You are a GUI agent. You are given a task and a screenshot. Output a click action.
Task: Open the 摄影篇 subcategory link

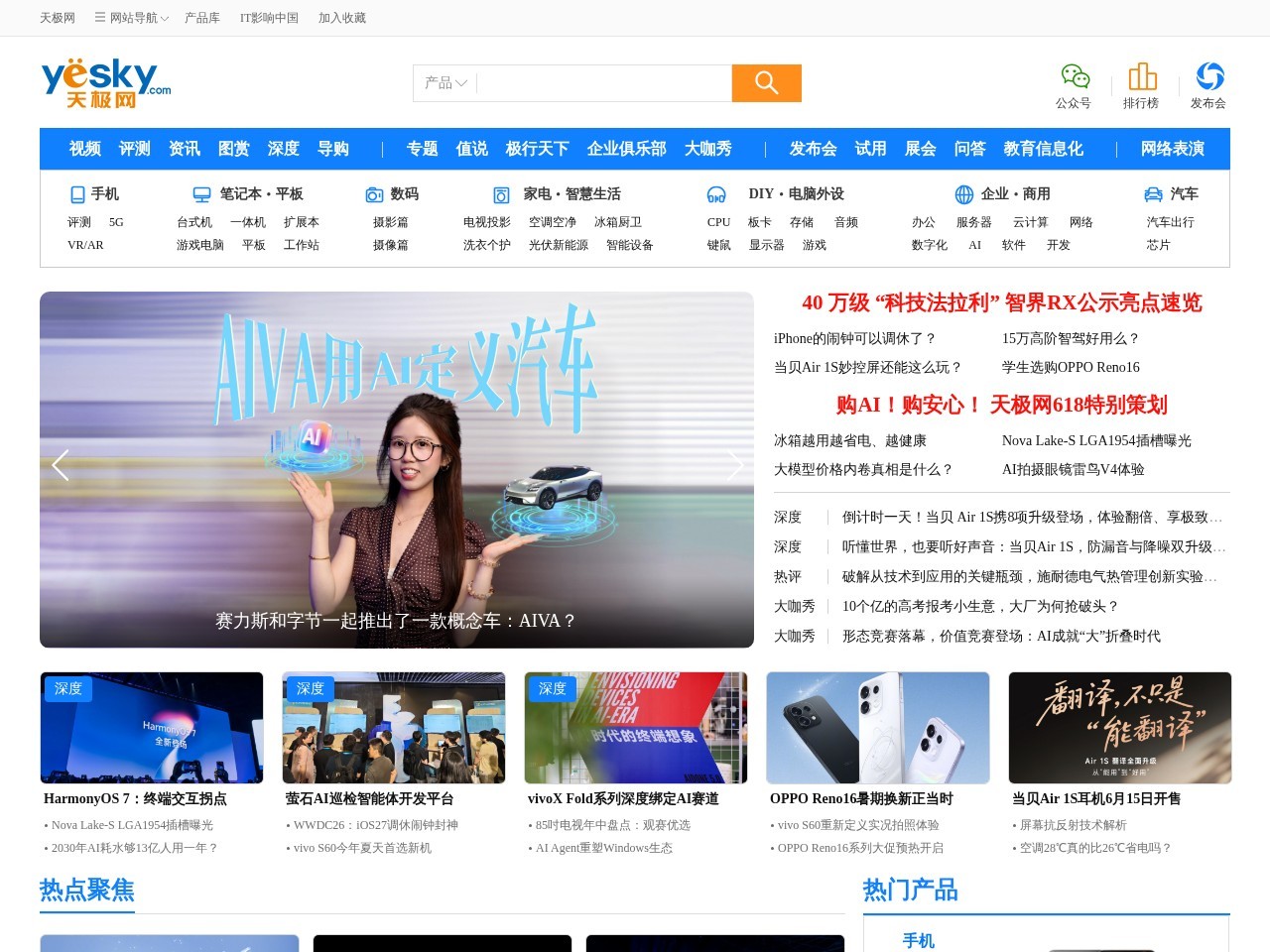click(x=391, y=222)
